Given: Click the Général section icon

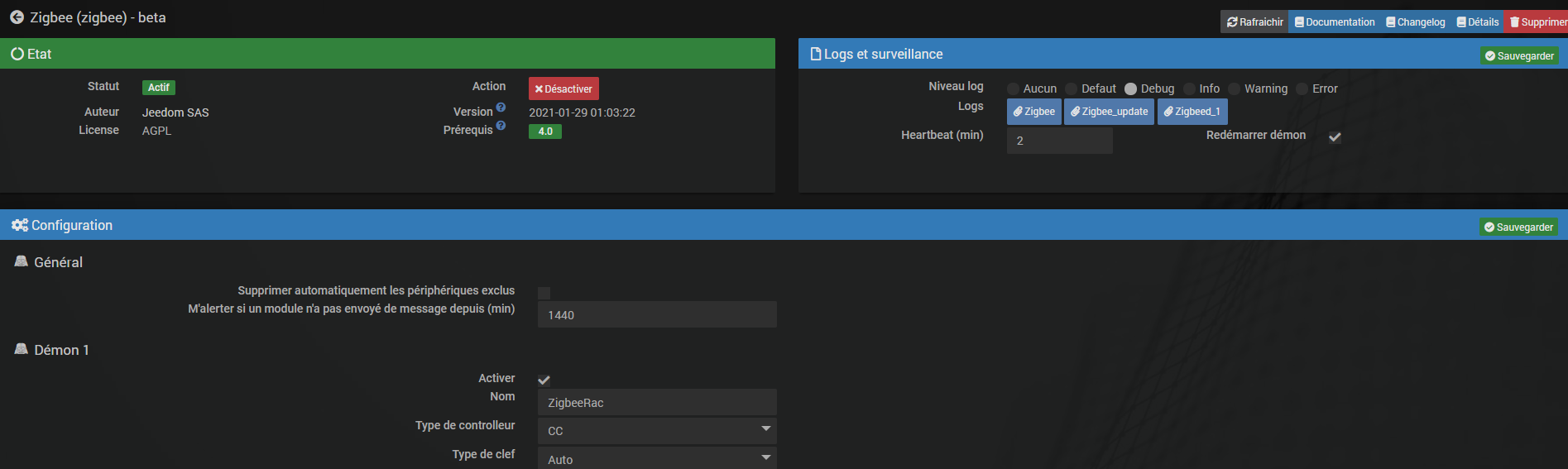Looking at the screenshot, I should point(22,261).
